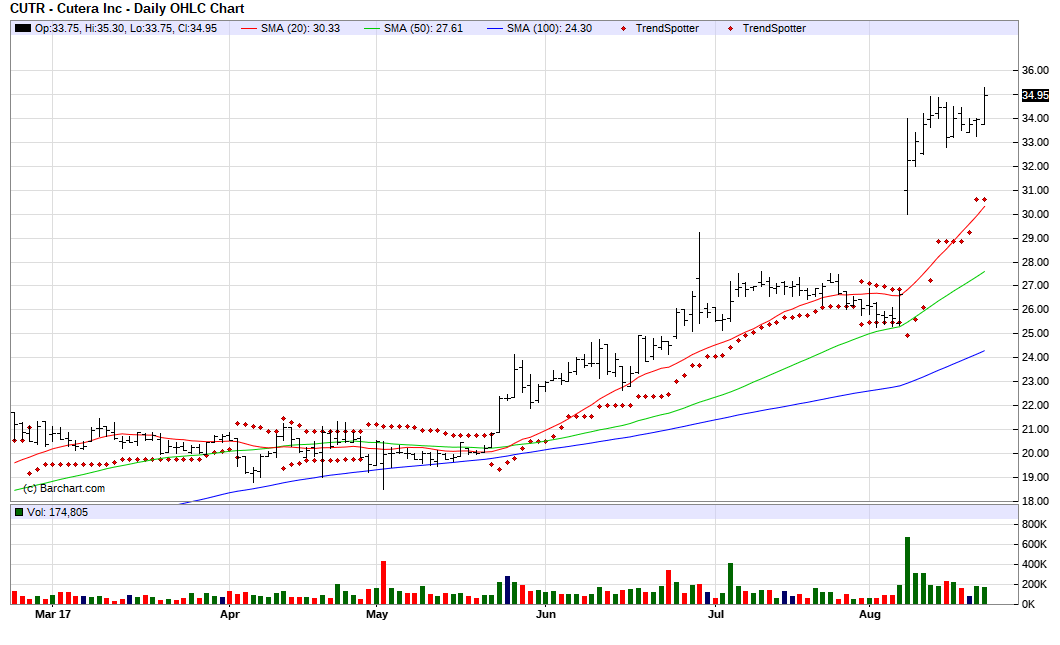Click the Jul date axis label
Image resolution: width=1060 pixels, height=645 pixels.
pos(715,615)
